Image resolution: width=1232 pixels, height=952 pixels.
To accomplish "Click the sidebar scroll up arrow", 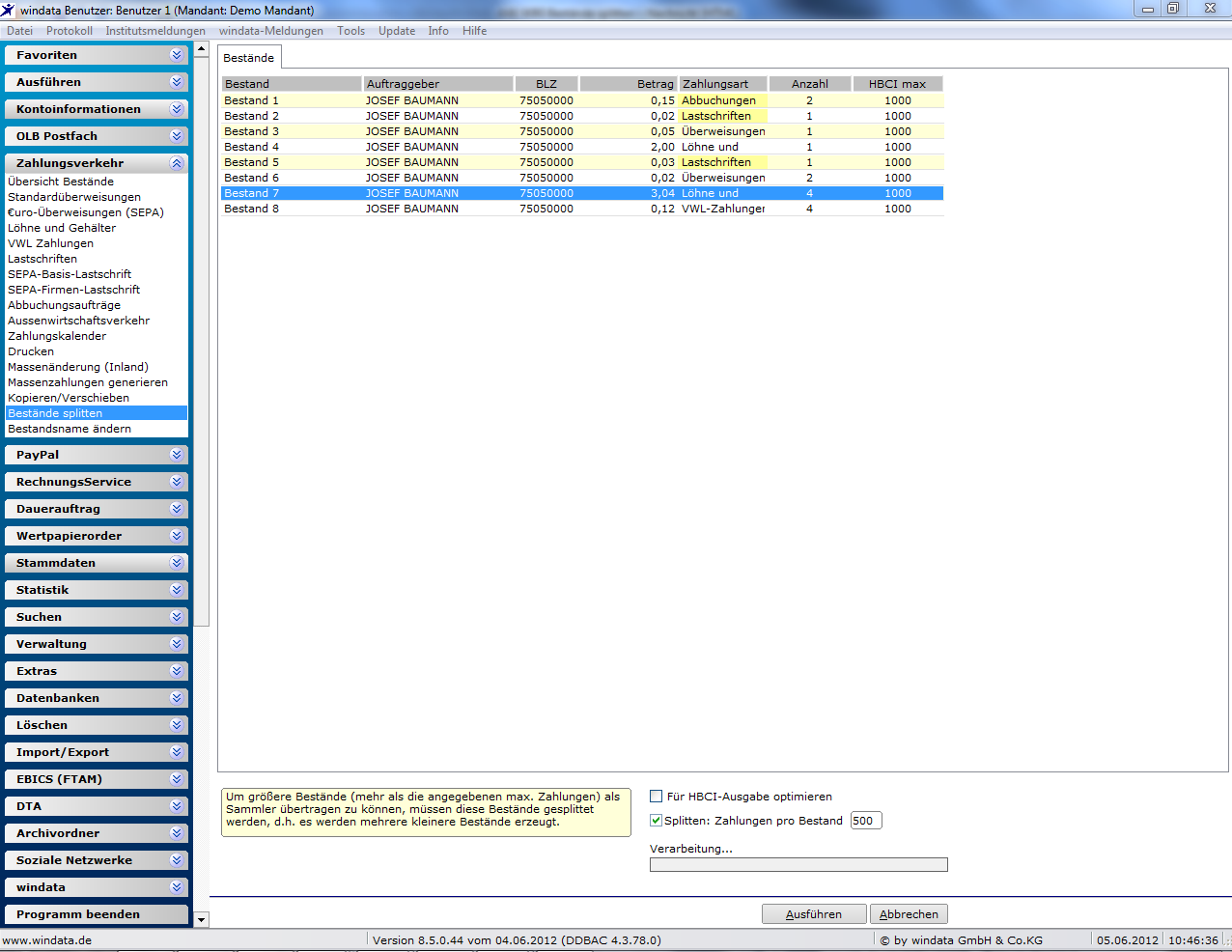I will (202, 48).
